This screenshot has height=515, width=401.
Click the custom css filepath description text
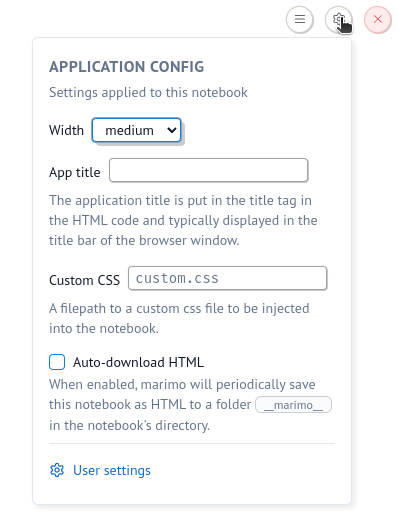[179, 318]
